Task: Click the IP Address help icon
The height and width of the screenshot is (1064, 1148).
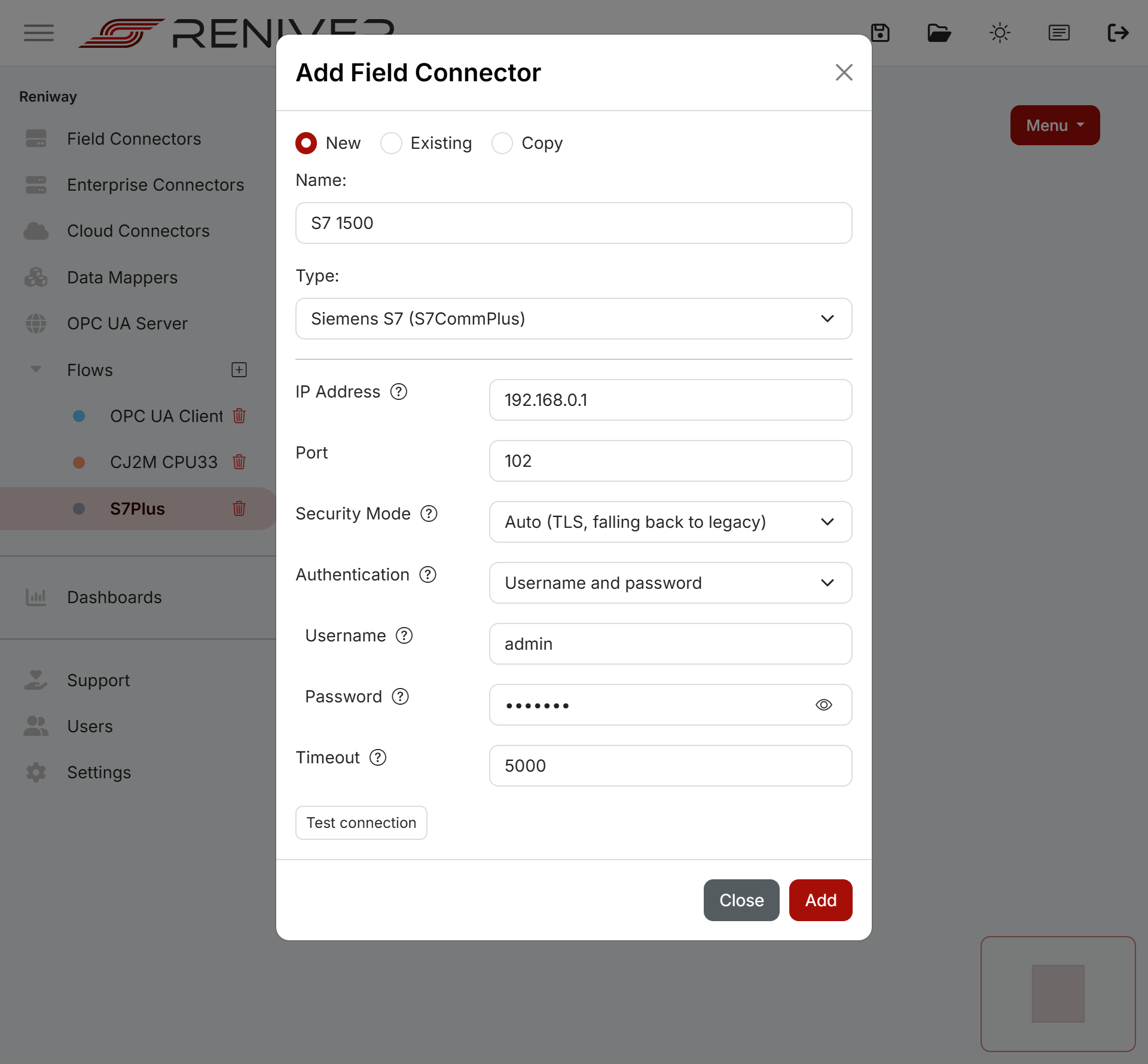Action: coord(399,392)
